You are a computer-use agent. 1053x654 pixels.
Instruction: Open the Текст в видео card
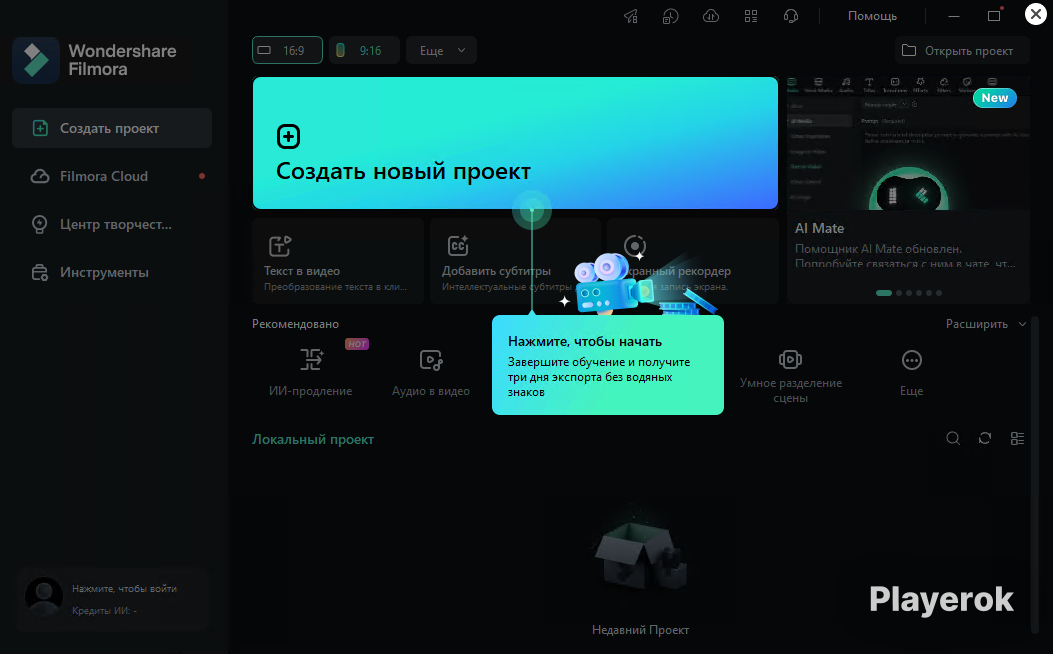click(x=338, y=261)
